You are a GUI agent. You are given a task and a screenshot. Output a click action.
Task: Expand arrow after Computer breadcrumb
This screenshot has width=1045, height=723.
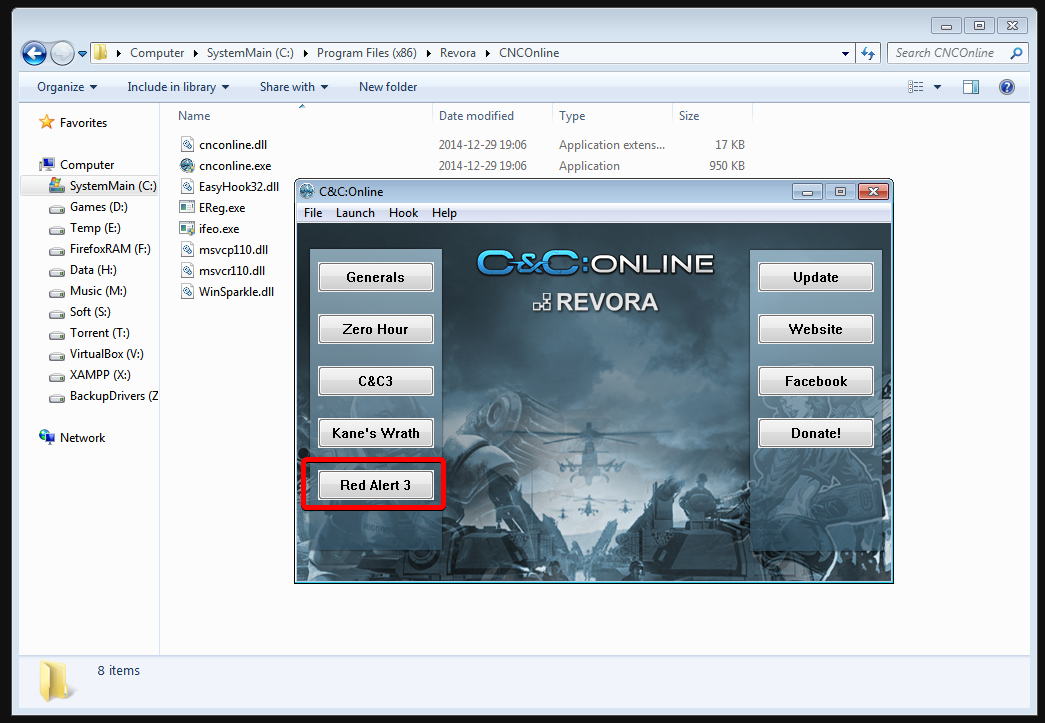[195, 53]
